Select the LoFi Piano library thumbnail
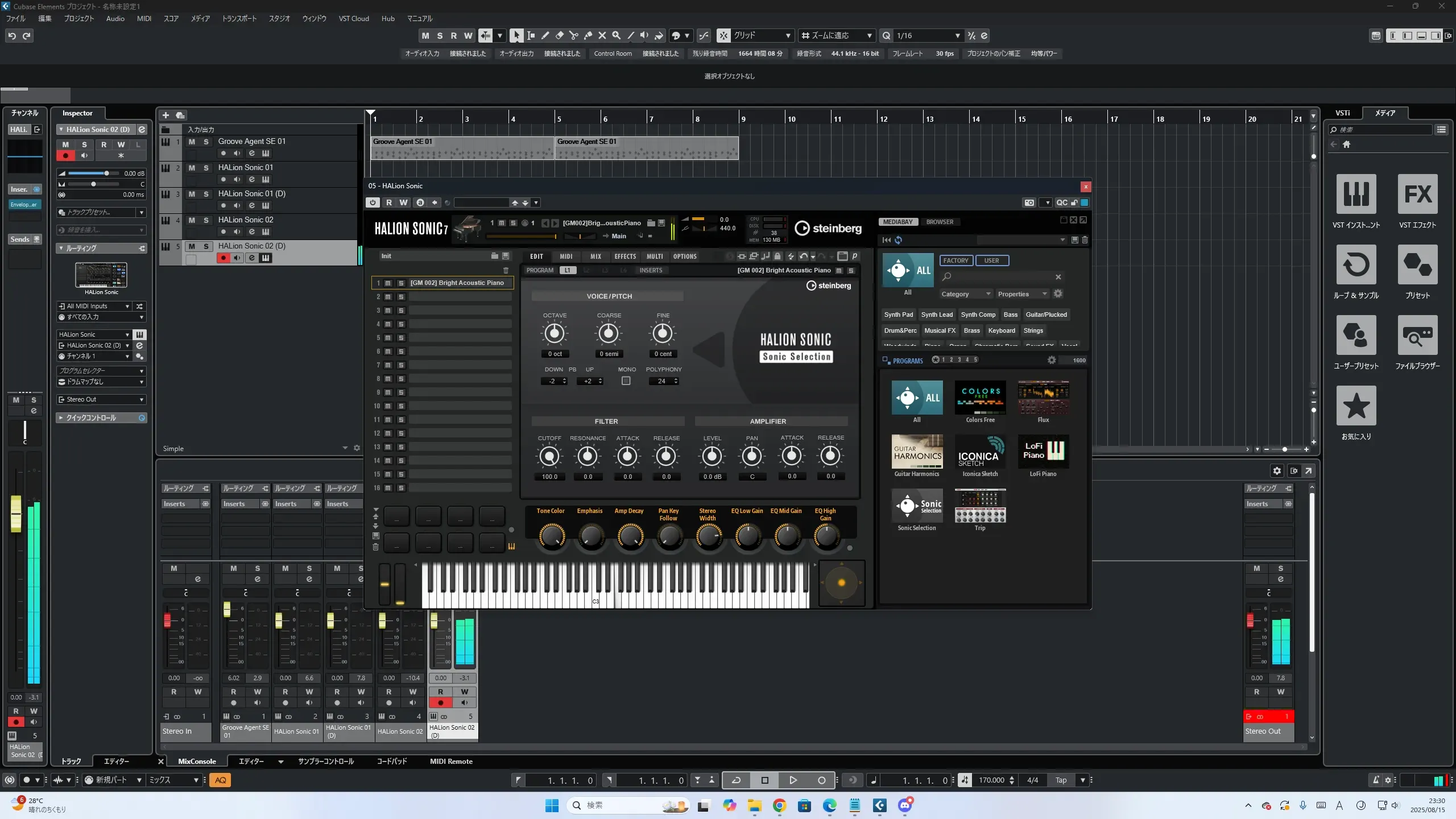Viewport: 1456px width, 819px height. 1043,452
